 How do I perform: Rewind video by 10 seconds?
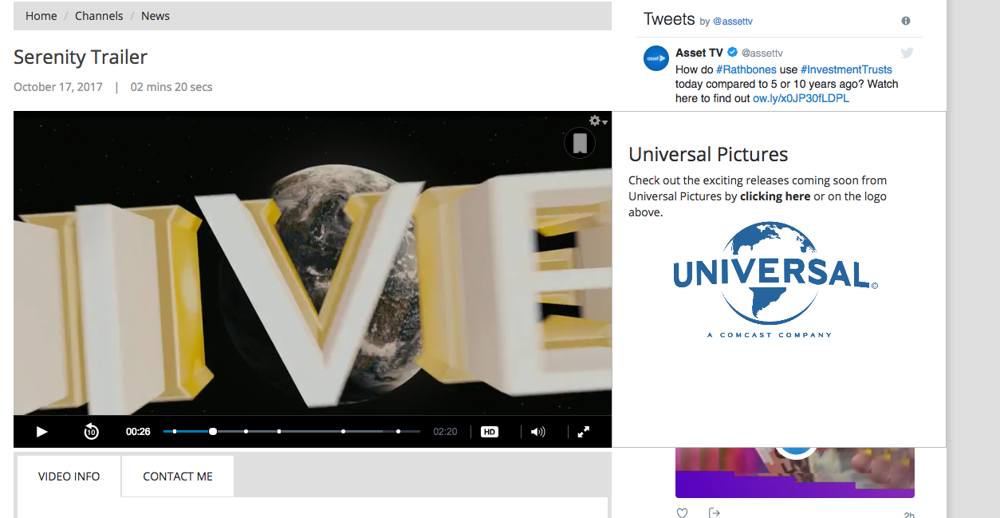91,432
